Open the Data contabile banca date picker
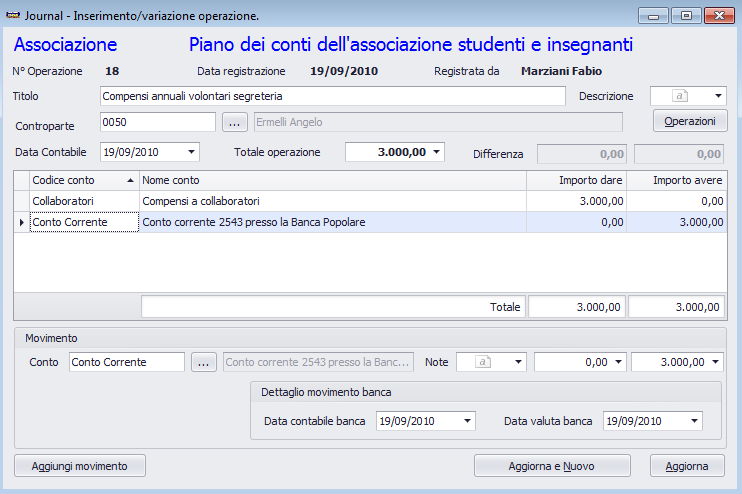Screen dimensions: 742x494 coord(468,421)
